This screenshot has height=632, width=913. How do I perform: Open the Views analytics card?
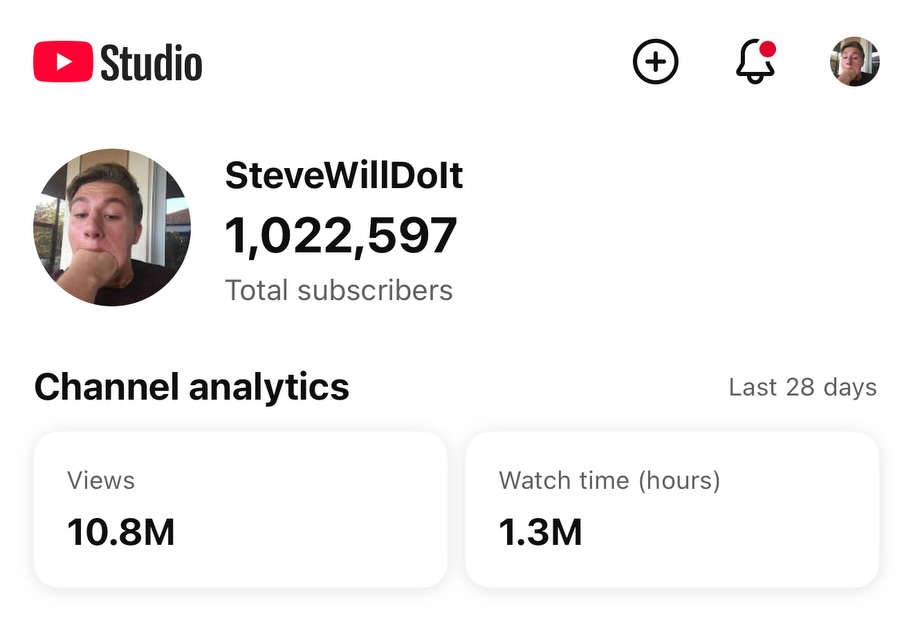pyautogui.click(x=240, y=509)
